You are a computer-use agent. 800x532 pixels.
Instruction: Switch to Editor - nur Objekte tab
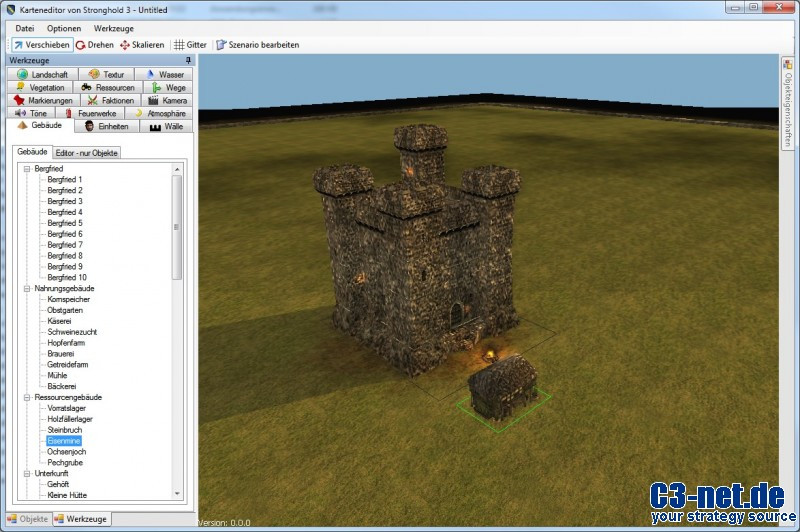pyautogui.click(x=86, y=153)
